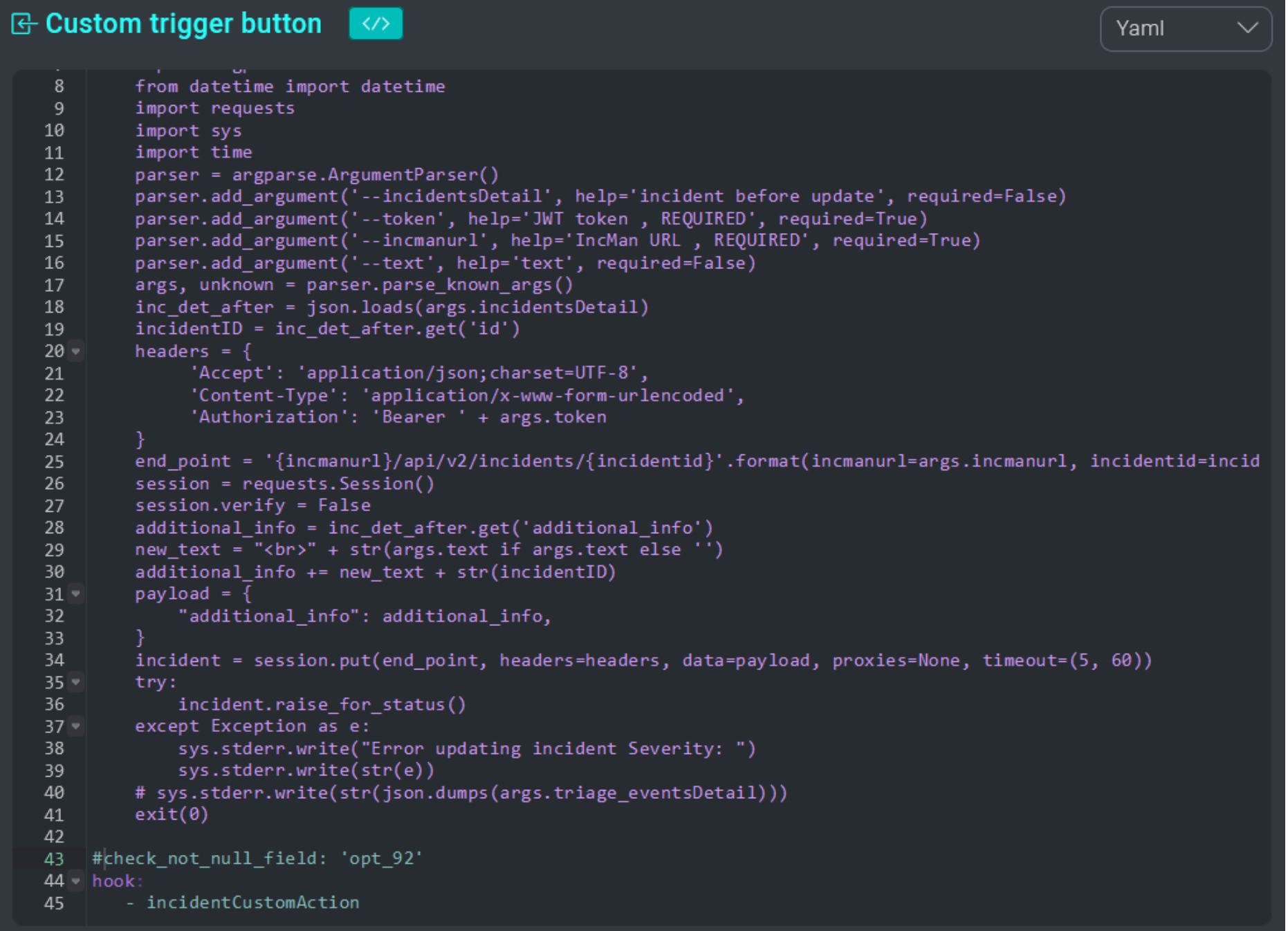Place cursor on 'incidentCustomAction' line
This screenshot has width=1288, height=931.
254,903
